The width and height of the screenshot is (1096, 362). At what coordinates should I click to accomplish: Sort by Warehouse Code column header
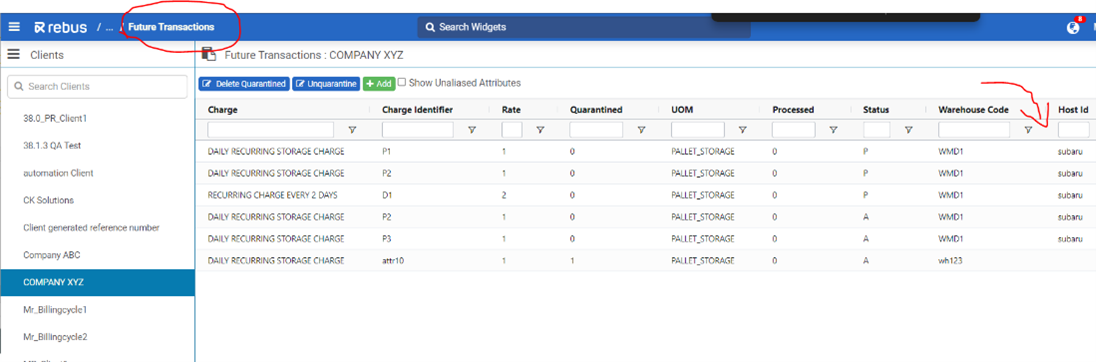tap(974, 110)
